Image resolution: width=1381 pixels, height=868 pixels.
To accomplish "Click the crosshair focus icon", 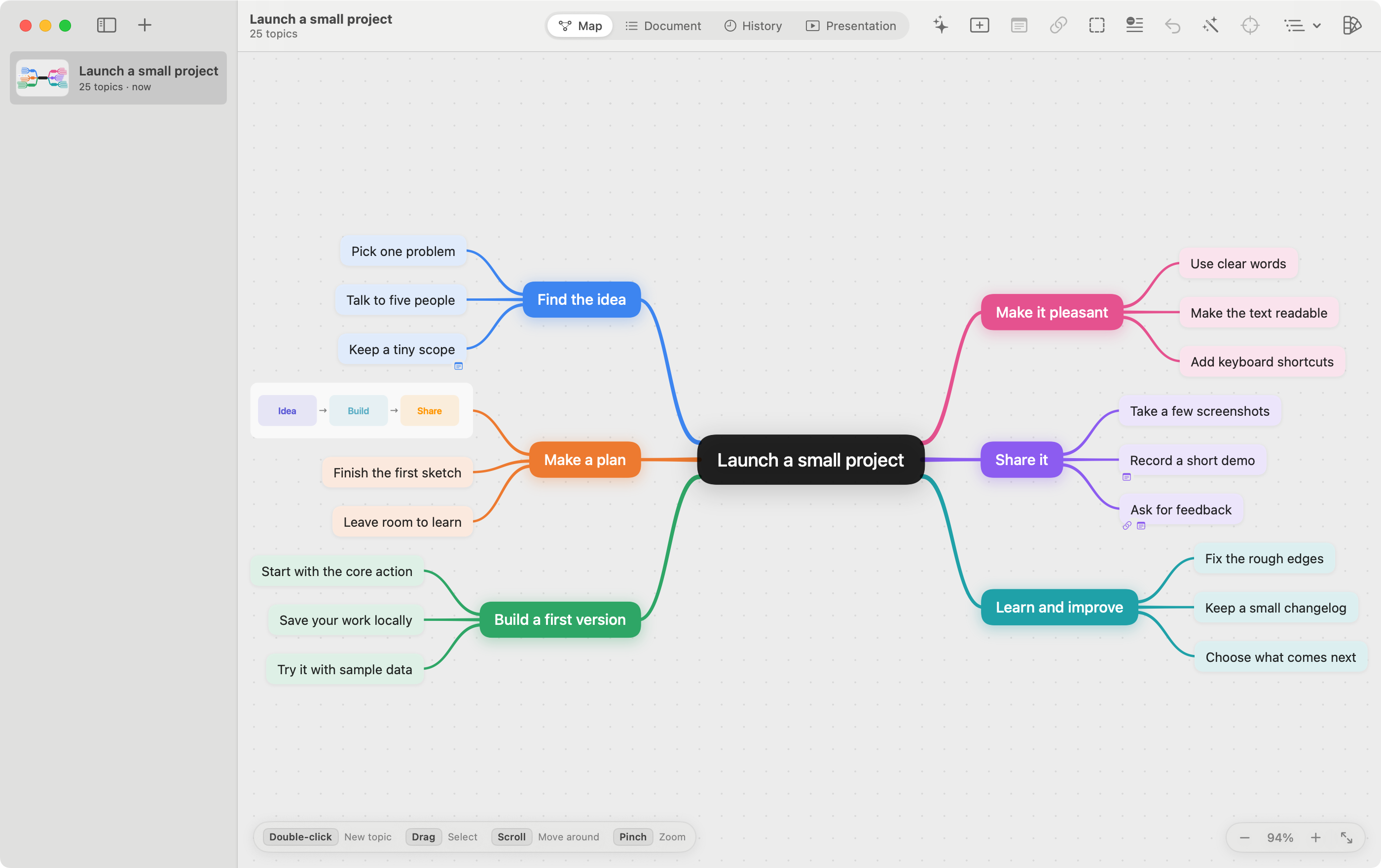I will click(1250, 25).
